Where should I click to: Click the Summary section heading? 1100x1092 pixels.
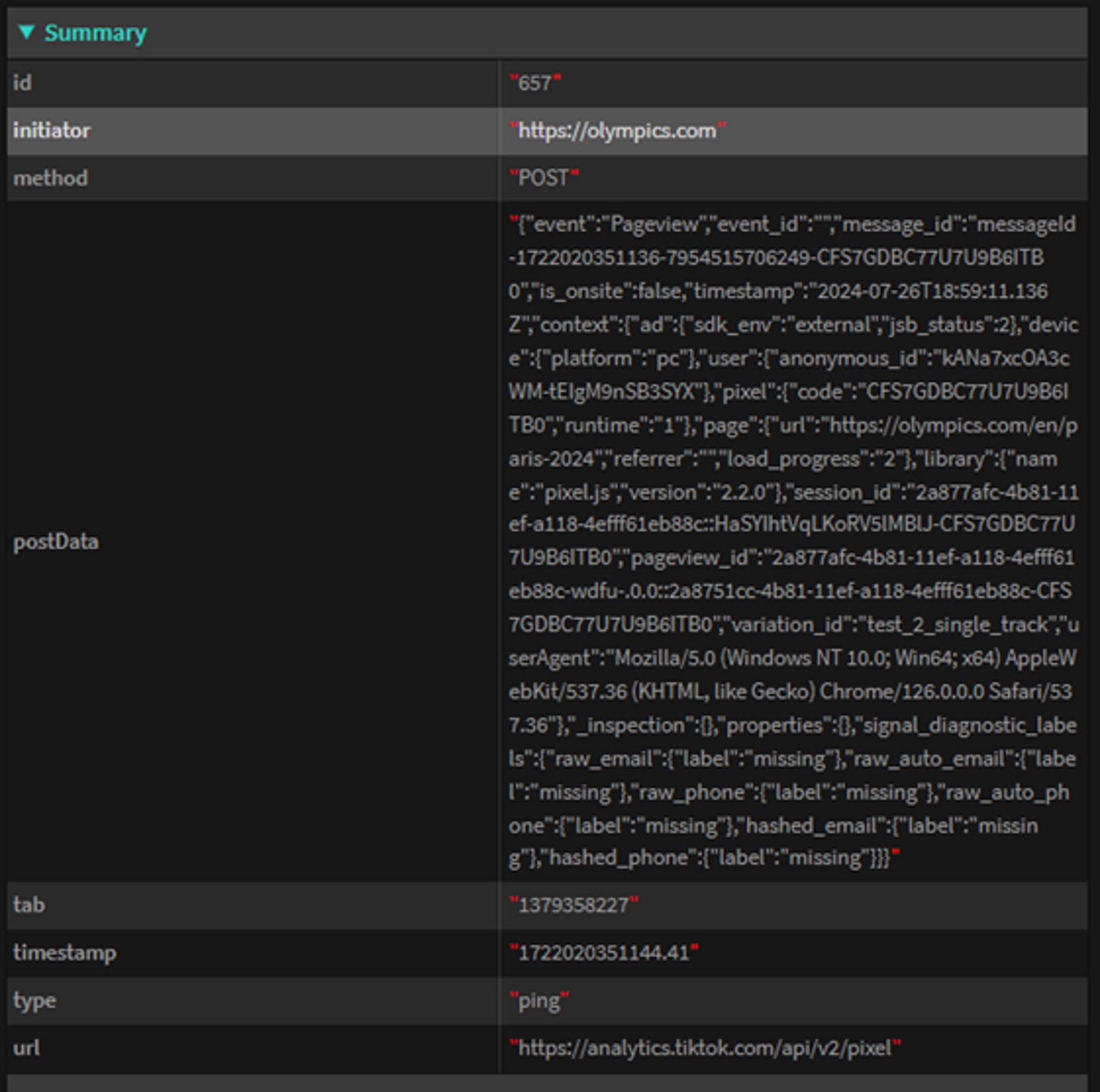[95, 33]
